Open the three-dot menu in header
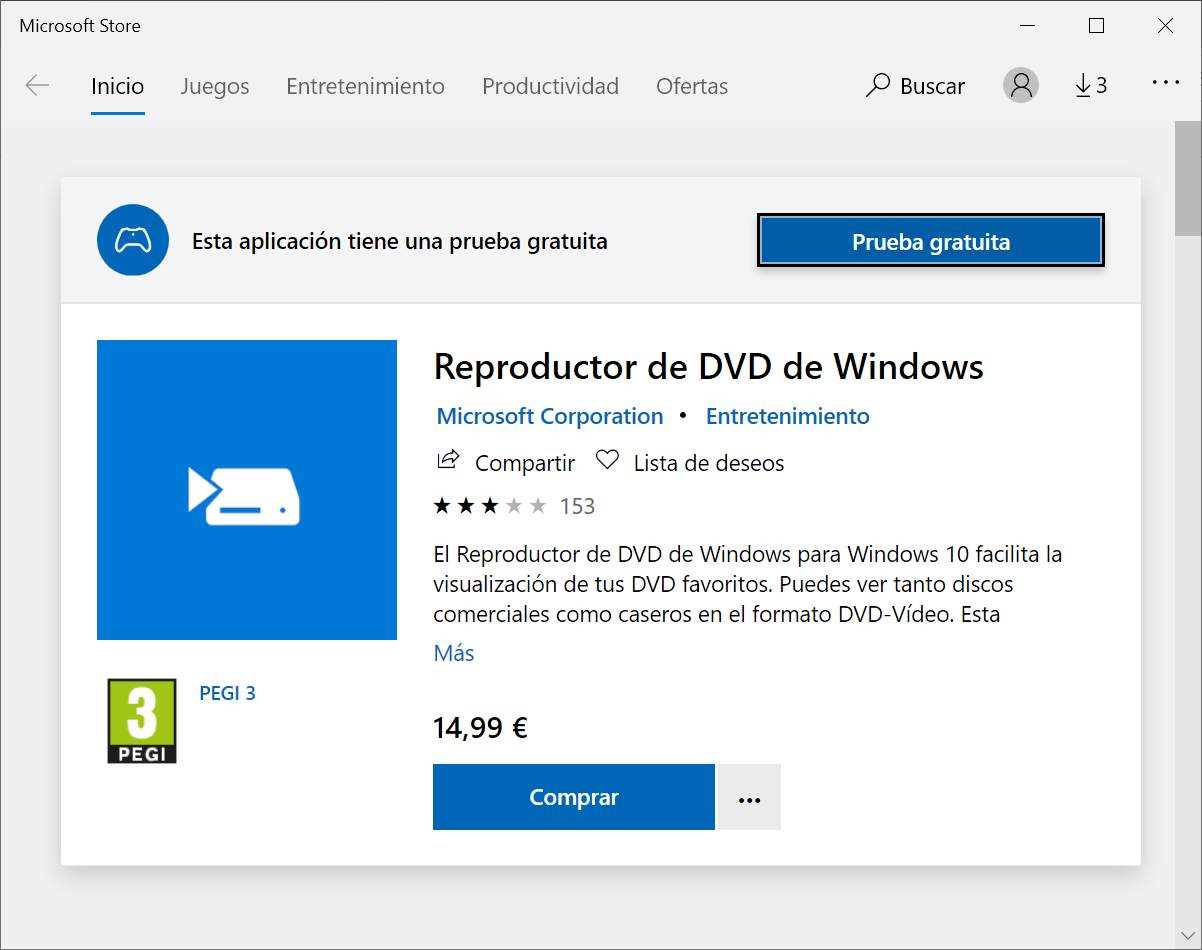The image size is (1202, 950). pos(1166,84)
